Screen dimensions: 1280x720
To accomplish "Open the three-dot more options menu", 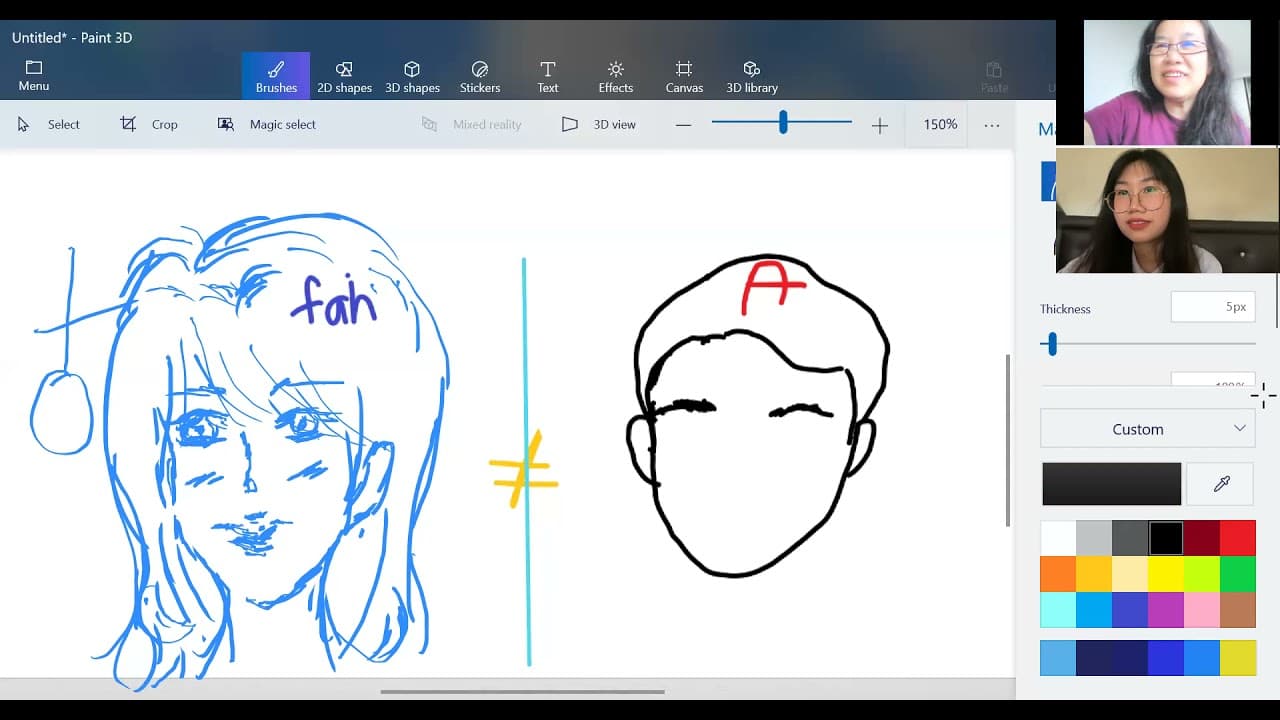I will point(992,125).
